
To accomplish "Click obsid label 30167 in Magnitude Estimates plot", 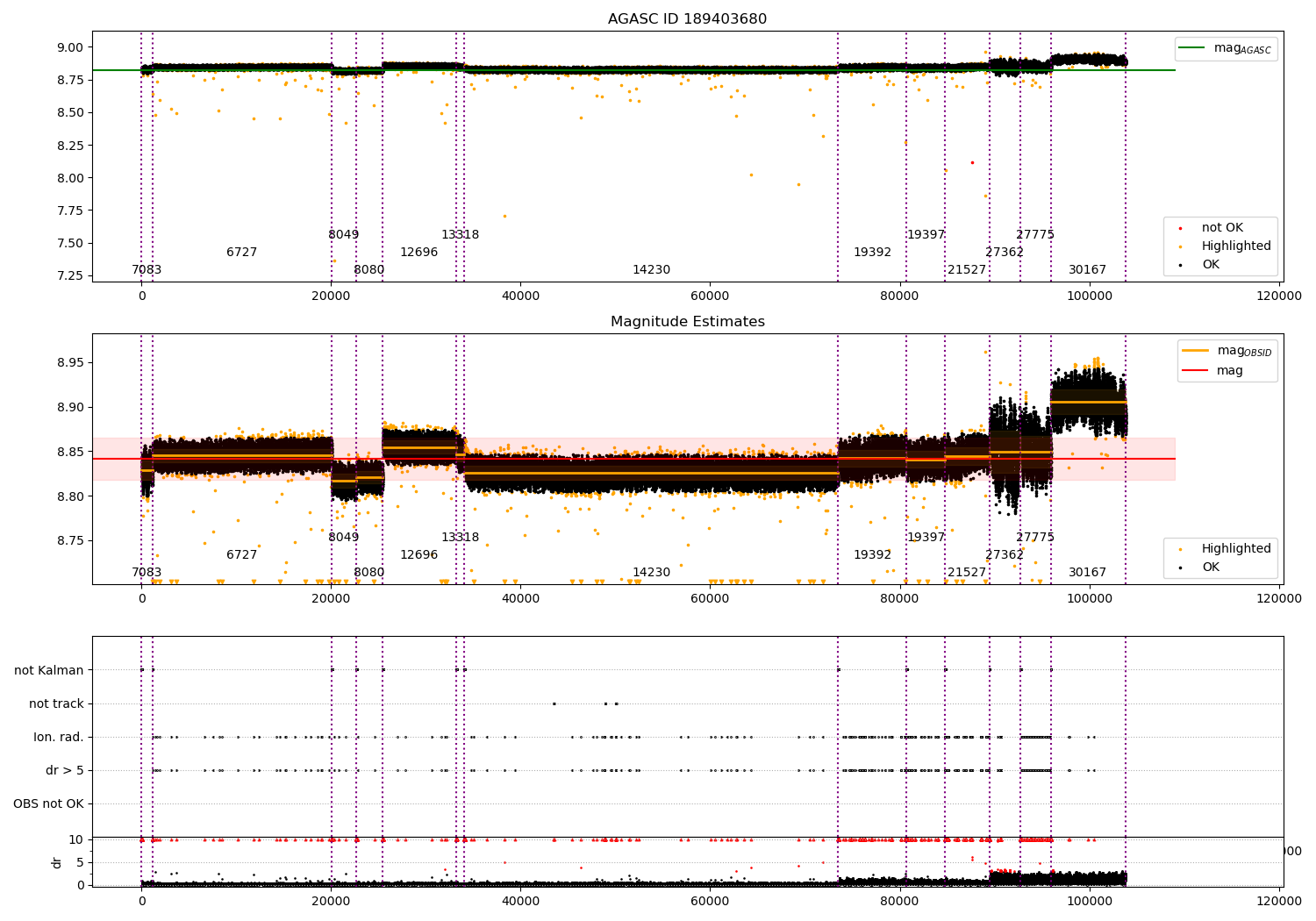I will pos(1088,573).
